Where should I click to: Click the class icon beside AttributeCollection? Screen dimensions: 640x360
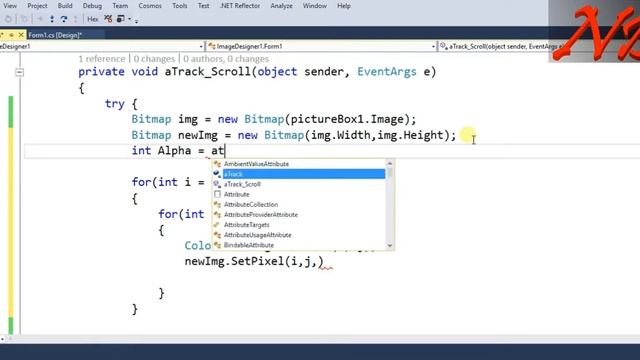coord(217,205)
